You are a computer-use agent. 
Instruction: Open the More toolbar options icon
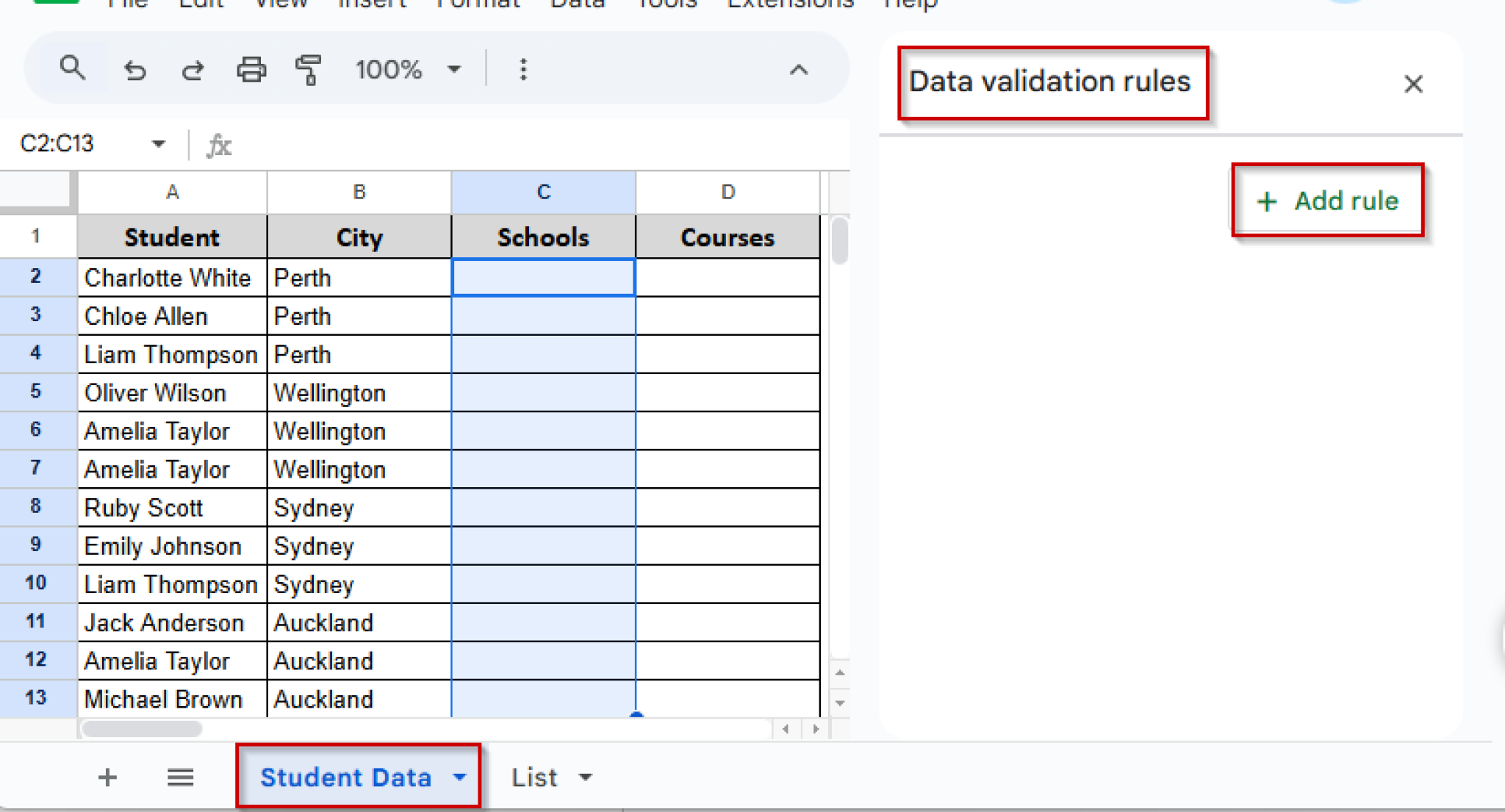(523, 68)
